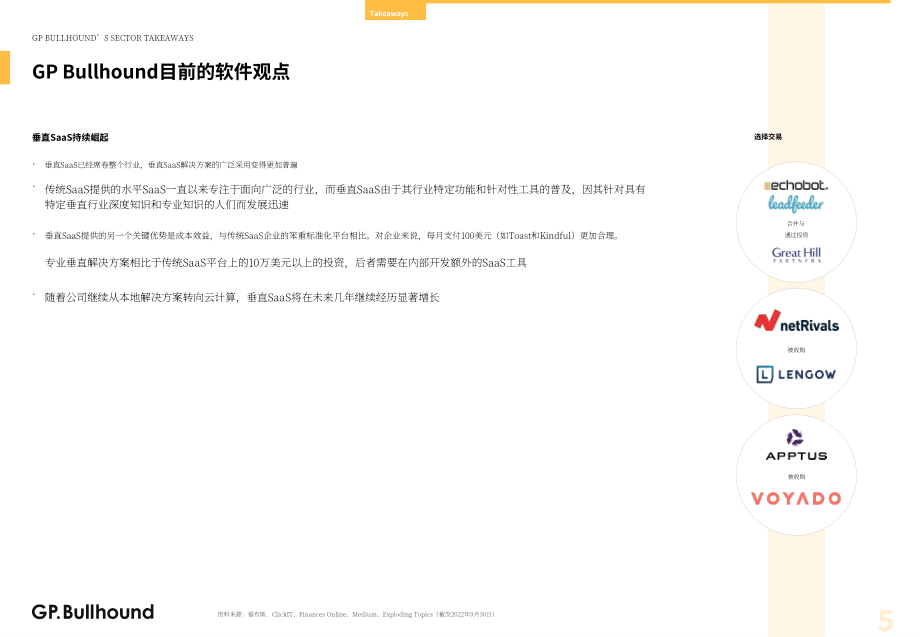Click the source footnote mentioning ClickIT

pos(356,614)
